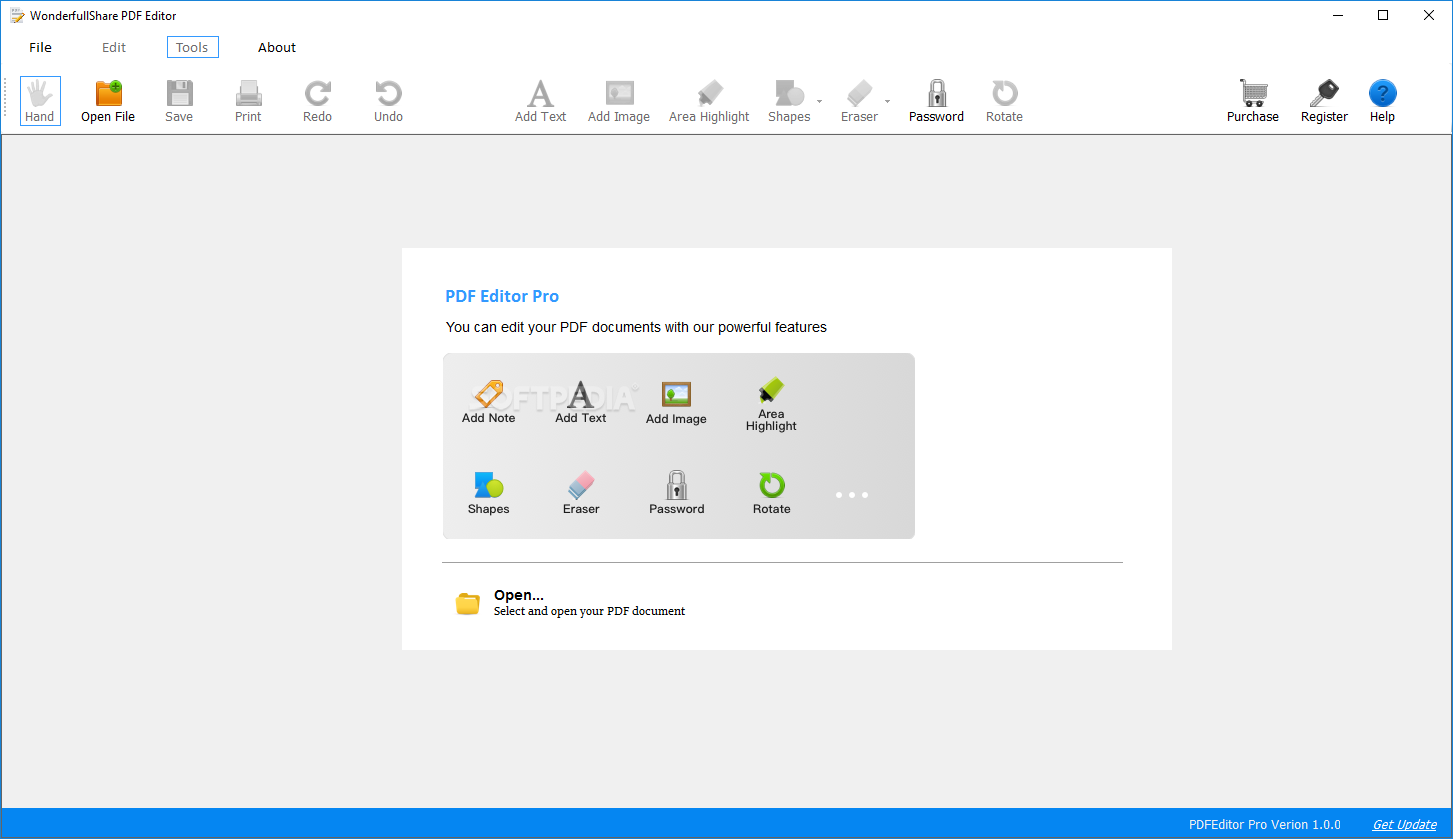Click the Save toolbar icon
Screen dimensions: 1453x839
(x=179, y=101)
